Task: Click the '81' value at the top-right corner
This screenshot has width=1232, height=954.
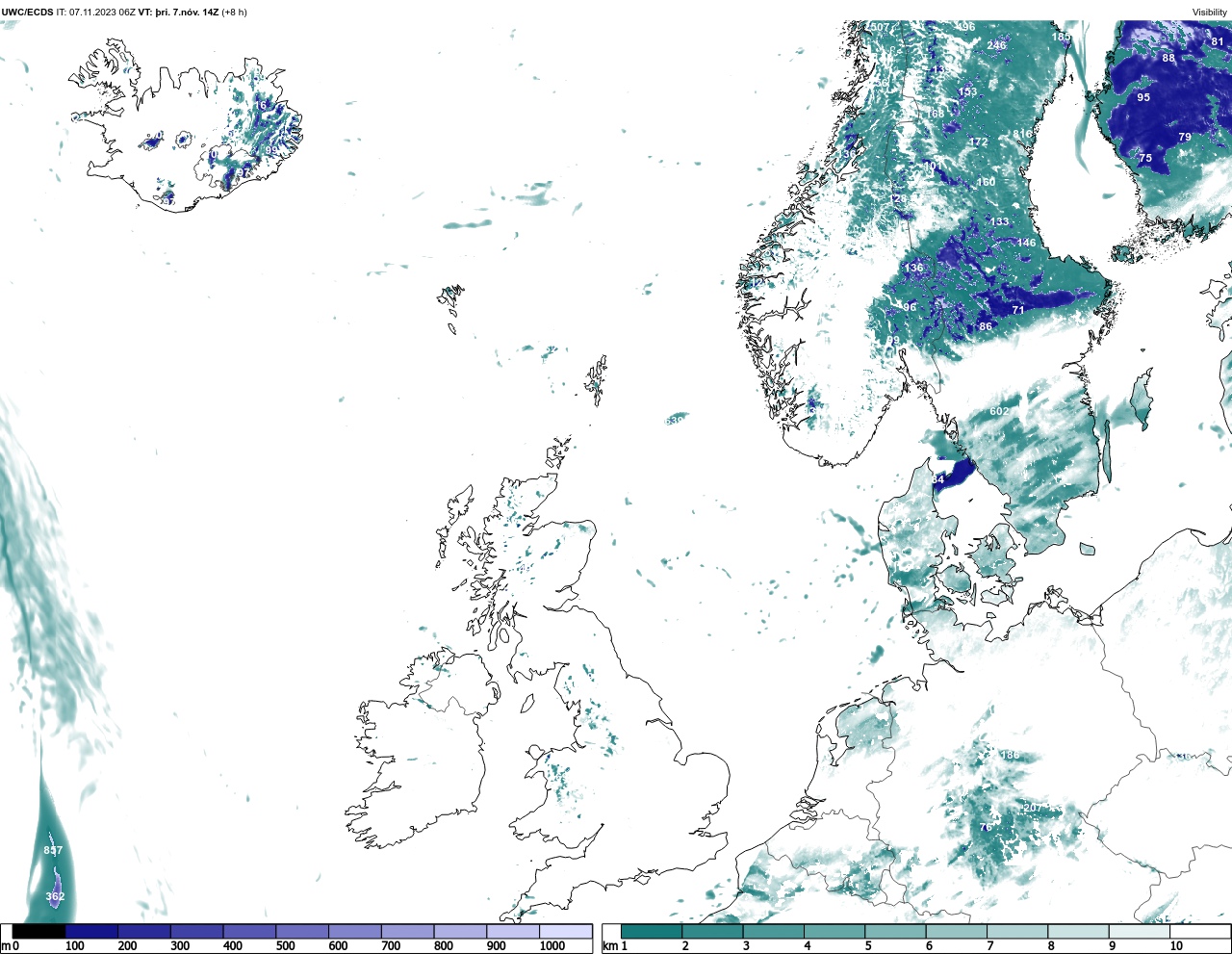Action: 1218,41
